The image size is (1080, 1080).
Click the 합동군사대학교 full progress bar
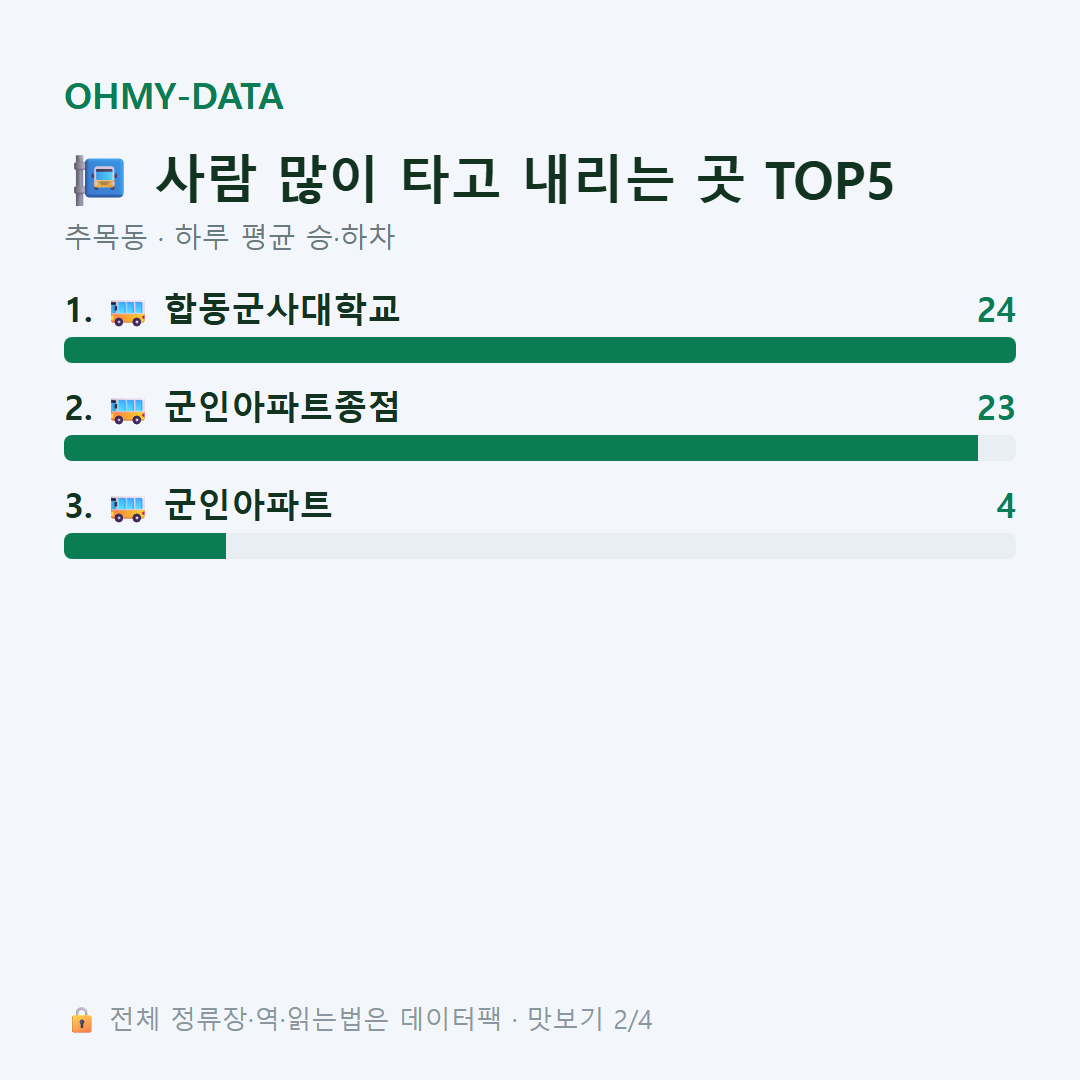pos(540,350)
